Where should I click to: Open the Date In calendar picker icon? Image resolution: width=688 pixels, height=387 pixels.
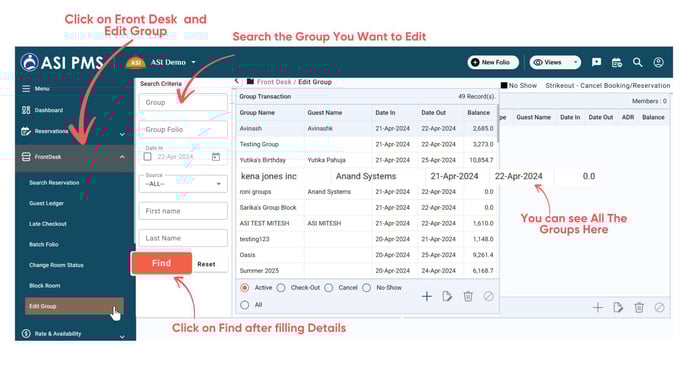point(216,157)
